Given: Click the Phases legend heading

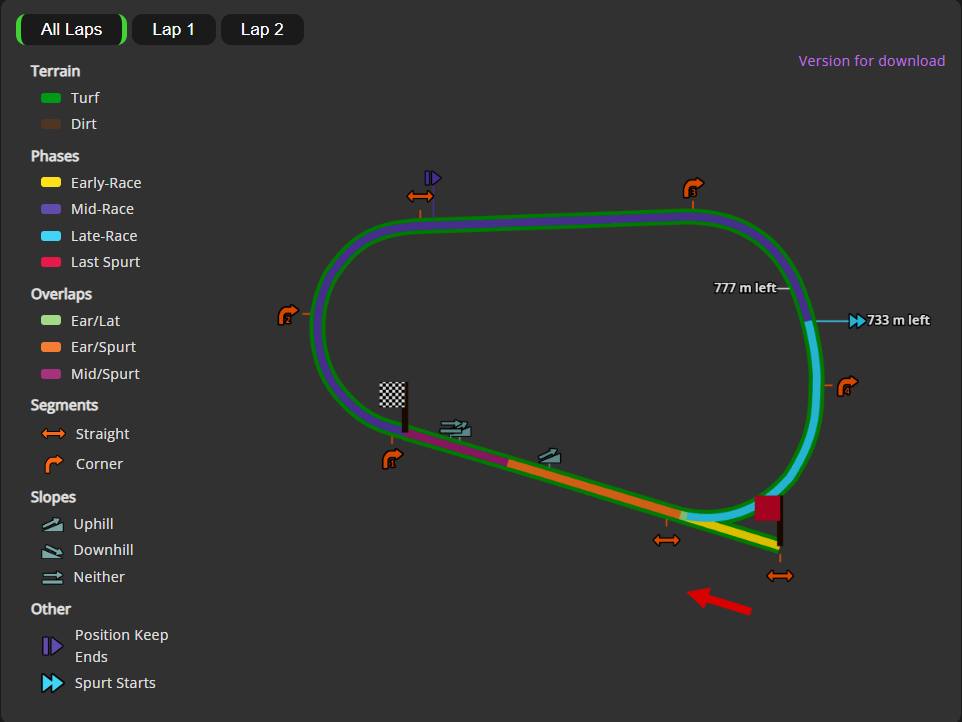Looking at the screenshot, I should pos(55,156).
